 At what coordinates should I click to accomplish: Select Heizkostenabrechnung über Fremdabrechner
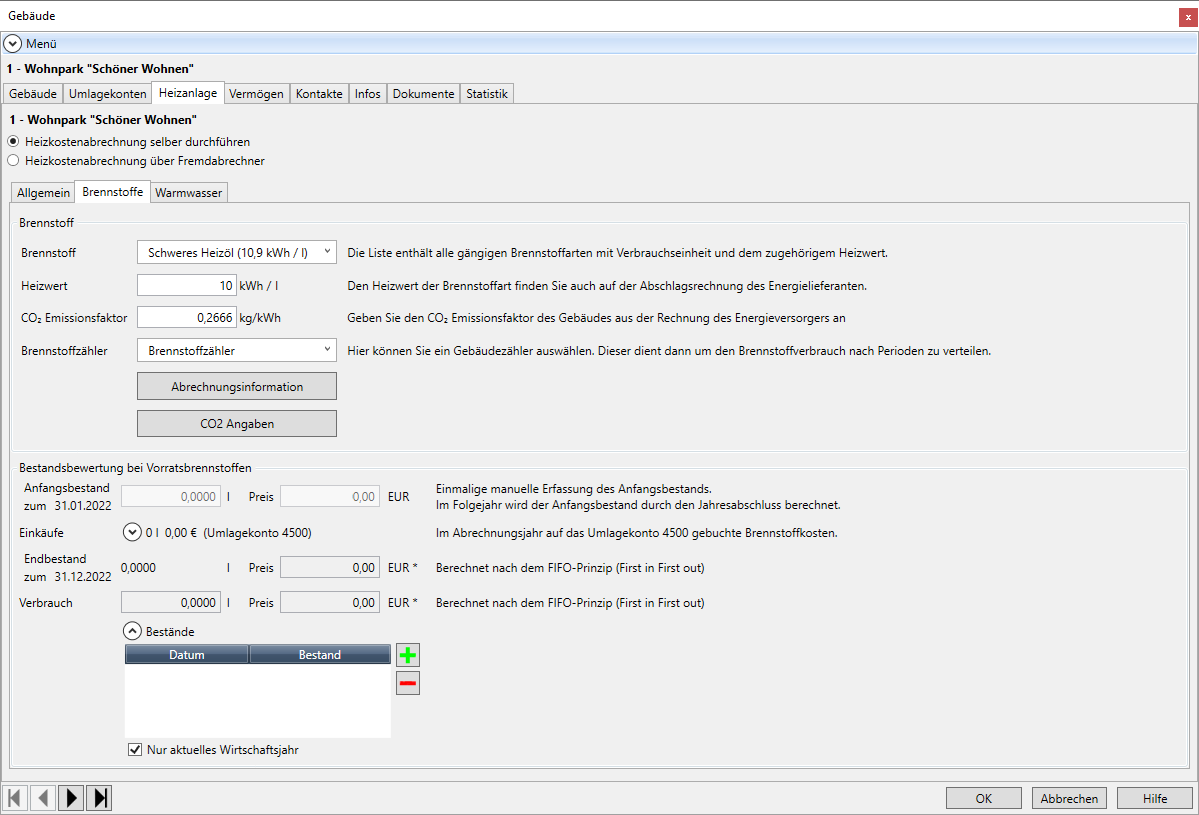[13, 160]
